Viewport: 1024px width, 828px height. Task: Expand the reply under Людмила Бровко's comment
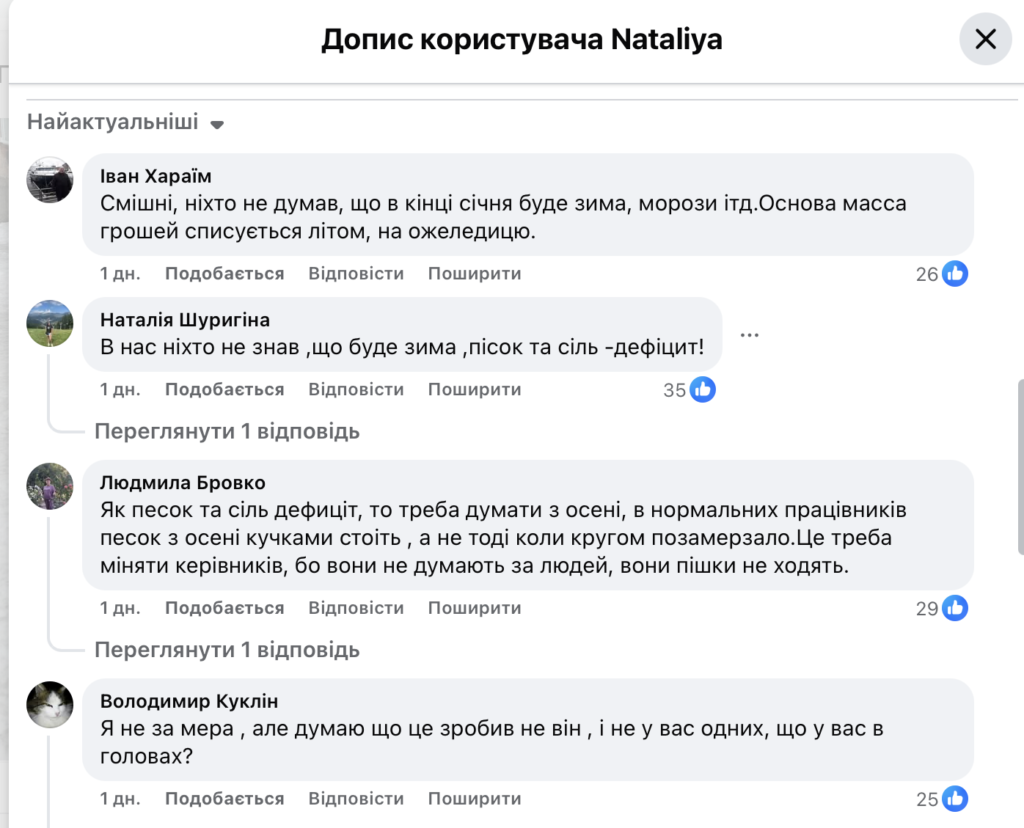227,650
